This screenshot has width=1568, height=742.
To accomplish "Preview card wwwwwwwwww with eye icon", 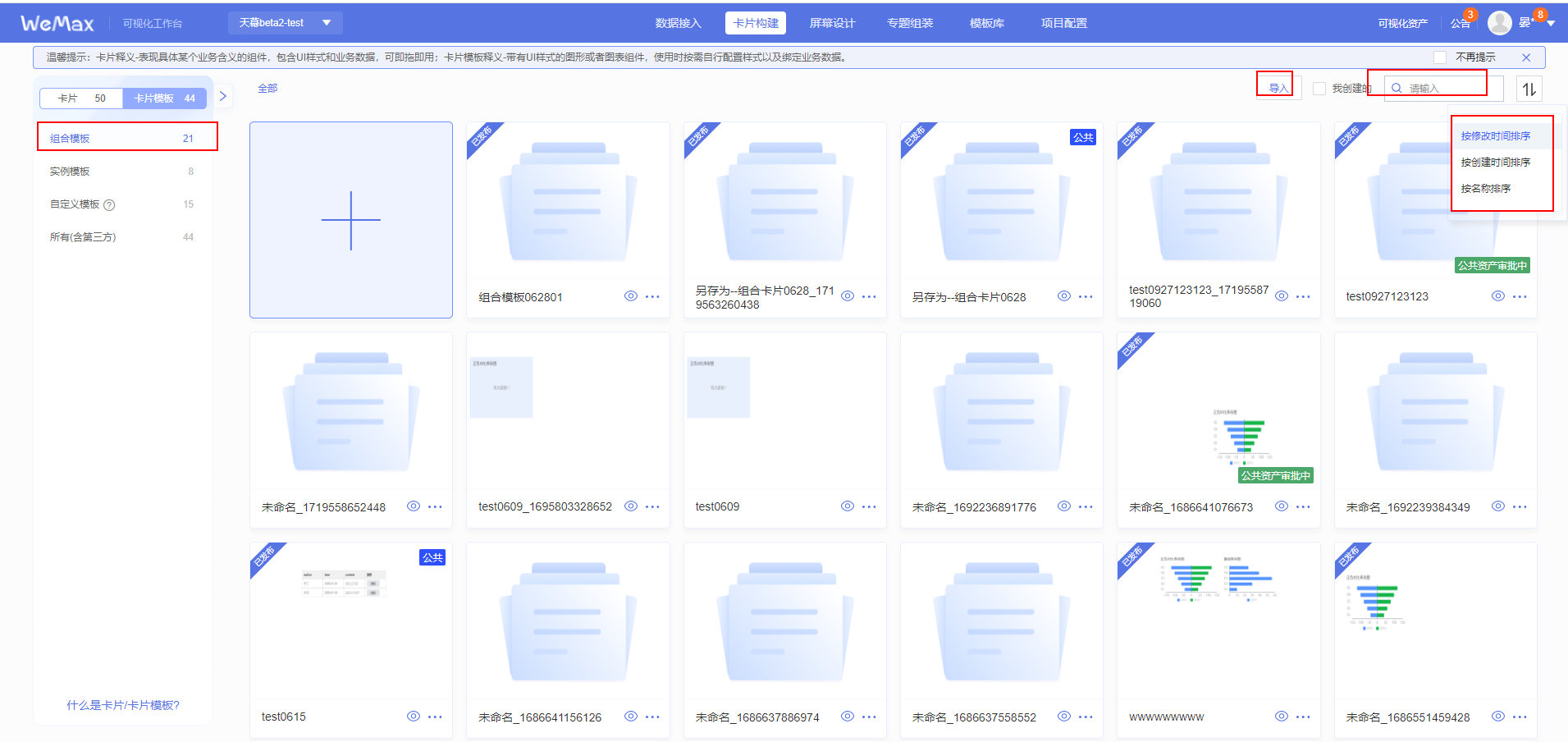I will 1282,717.
